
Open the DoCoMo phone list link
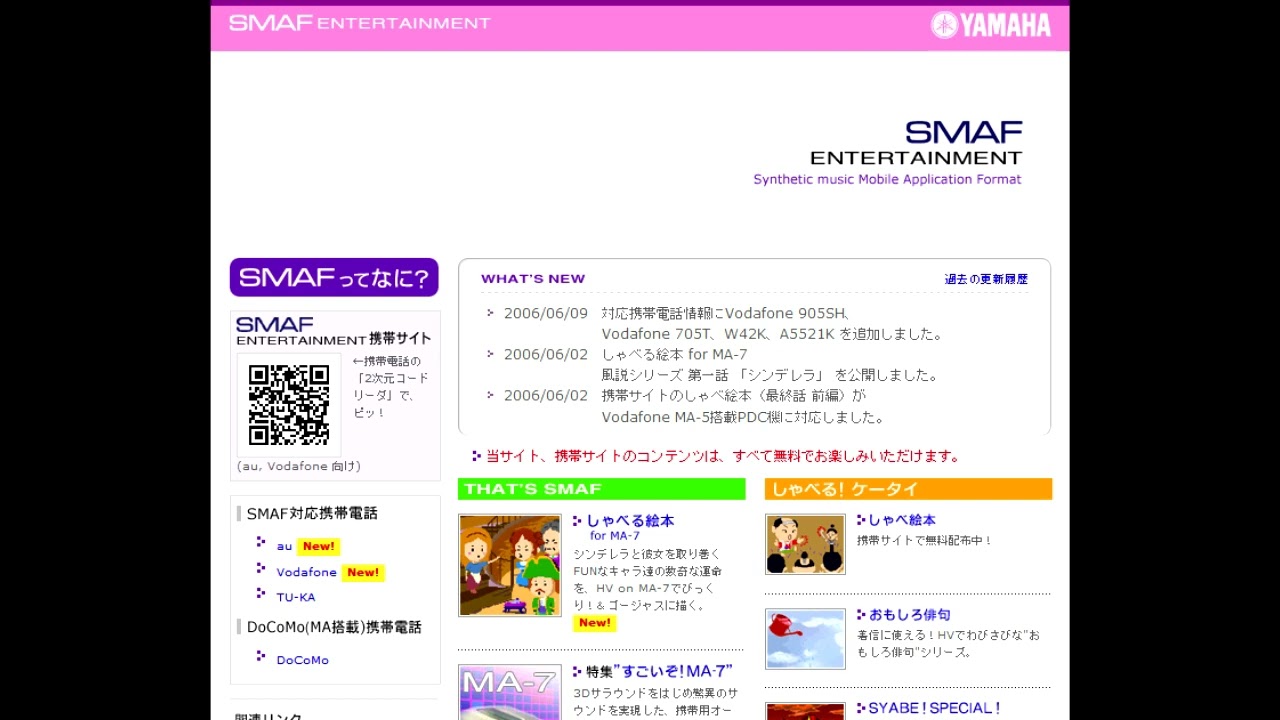pyautogui.click(x=302, y=660)
